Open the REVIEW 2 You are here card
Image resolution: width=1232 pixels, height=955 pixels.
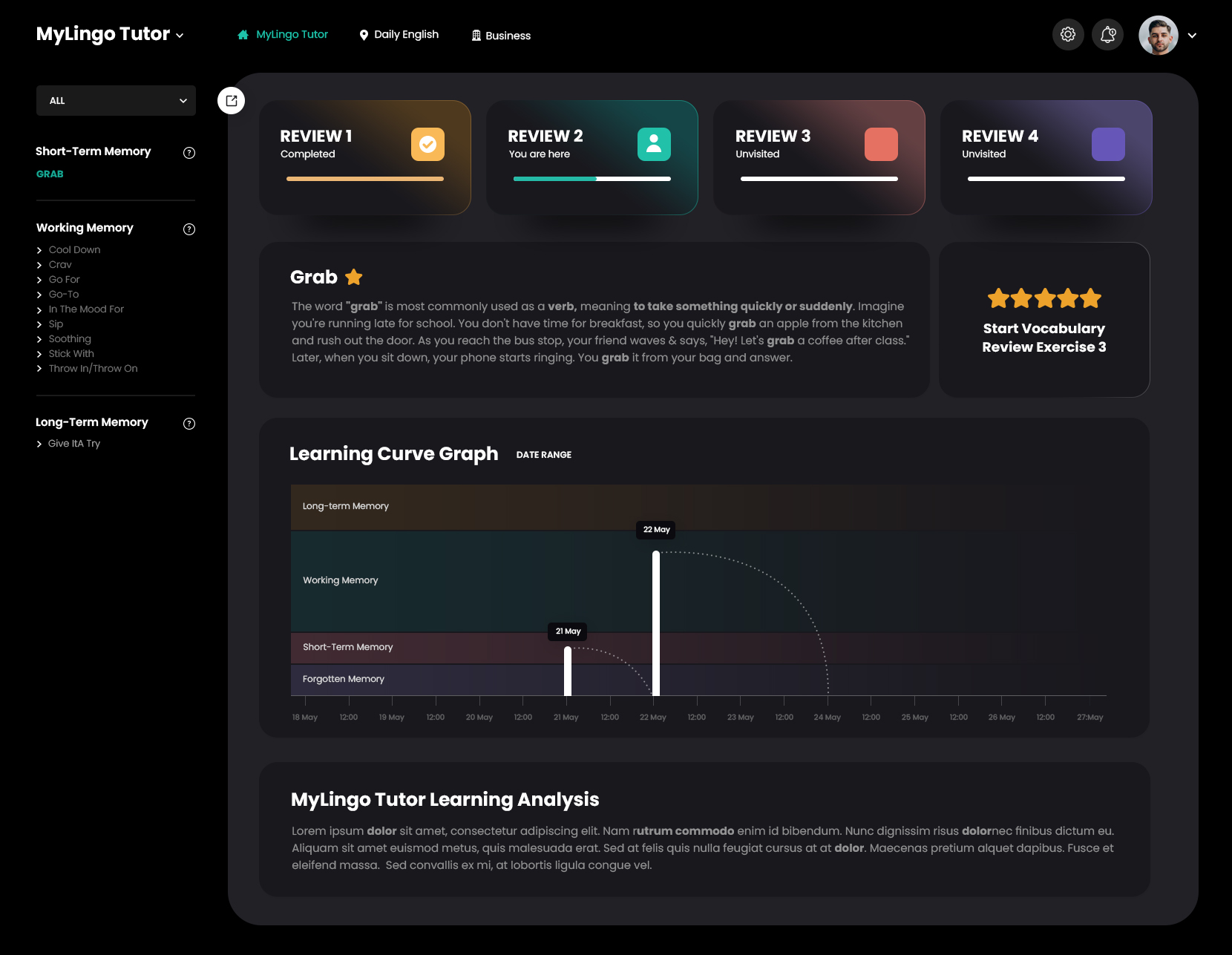point(592,158)
